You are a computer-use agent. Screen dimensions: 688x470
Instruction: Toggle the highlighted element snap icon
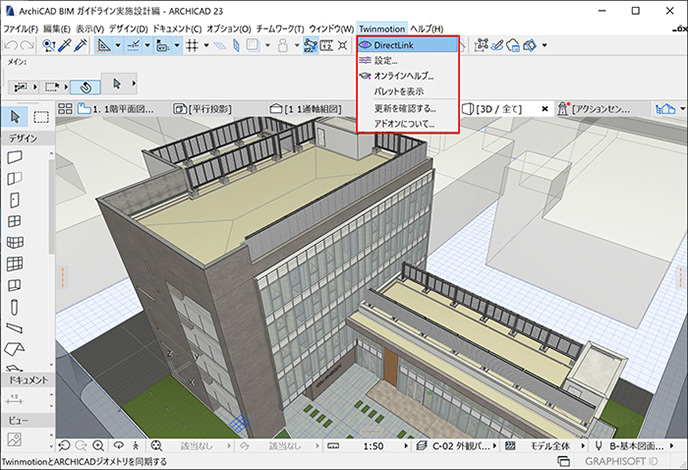click(311, 45)
